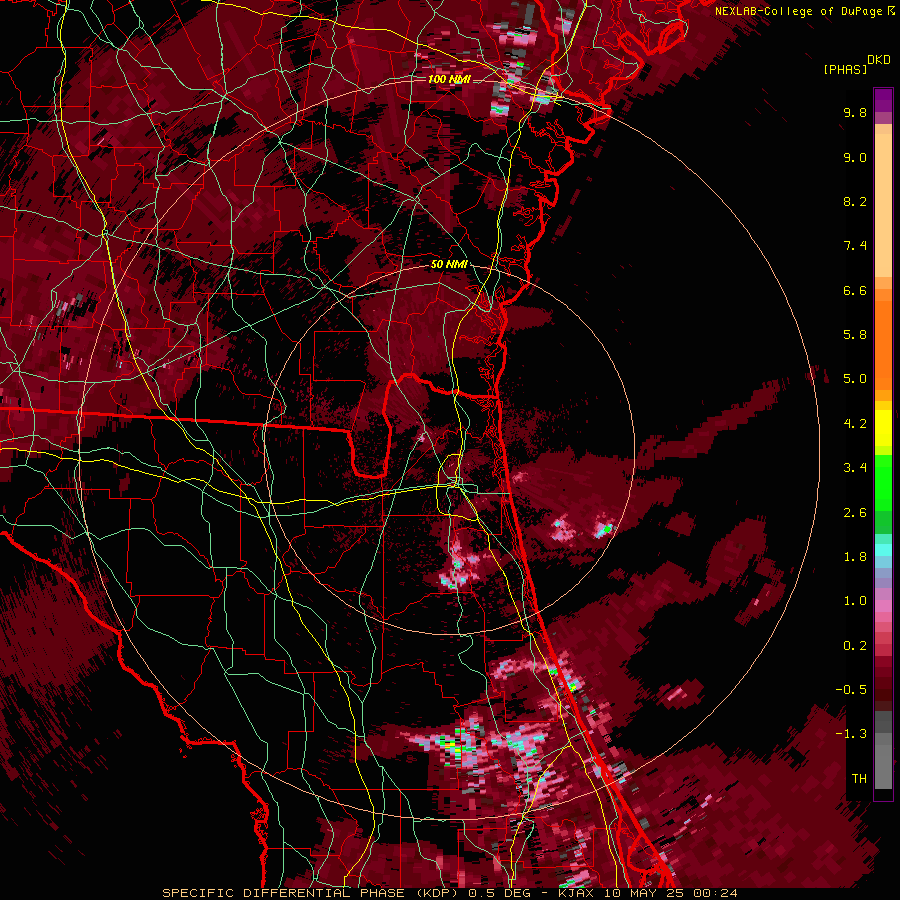Click the 1.0 color scale label
This screenshot has height=900, width=900.
click(855, 601)
